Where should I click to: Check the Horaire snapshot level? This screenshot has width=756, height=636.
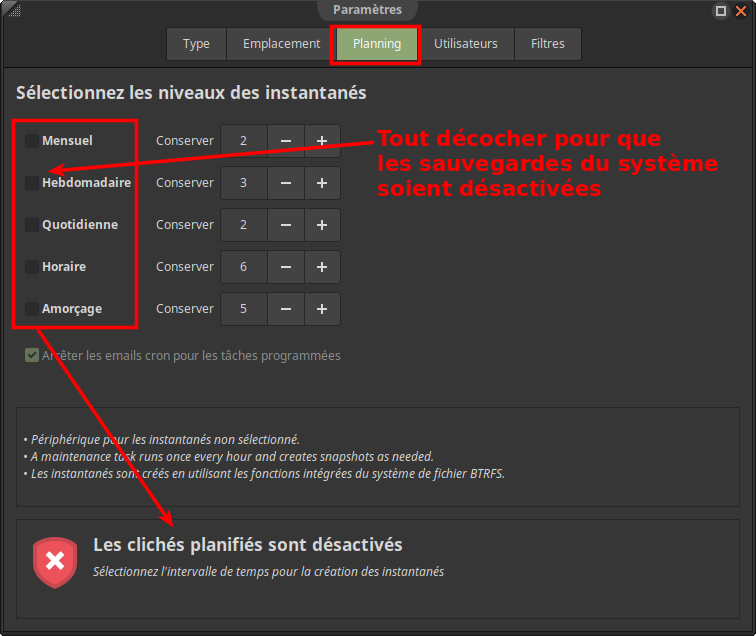click(32, 267)
